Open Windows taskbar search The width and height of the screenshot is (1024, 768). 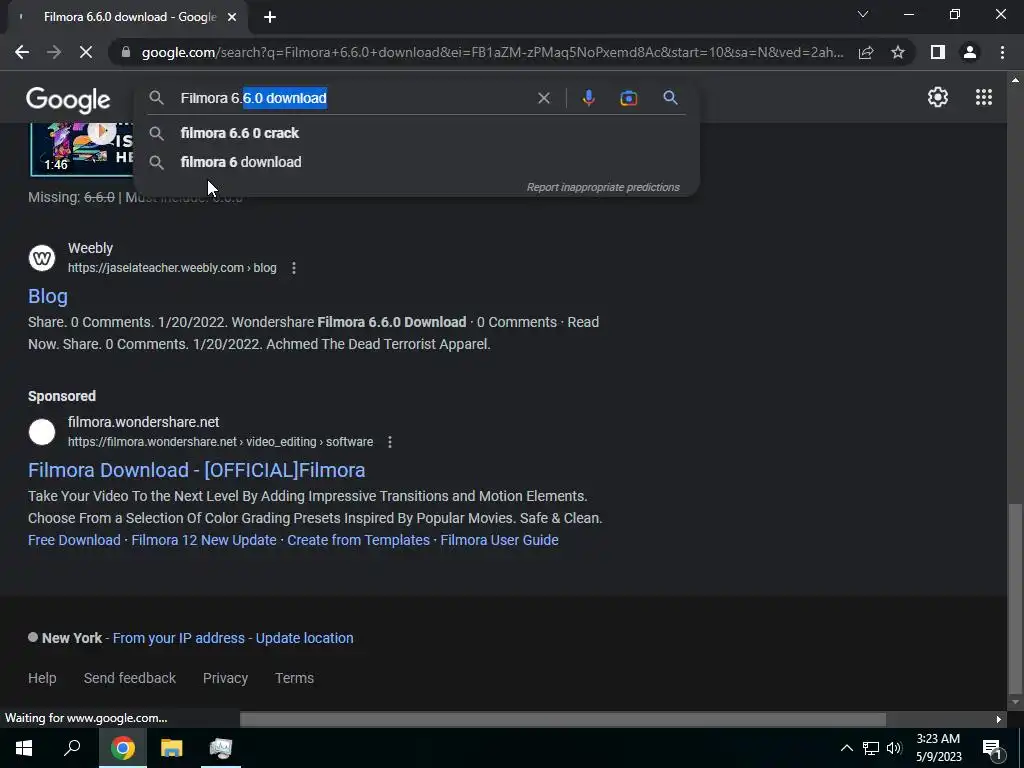(72, 748)
